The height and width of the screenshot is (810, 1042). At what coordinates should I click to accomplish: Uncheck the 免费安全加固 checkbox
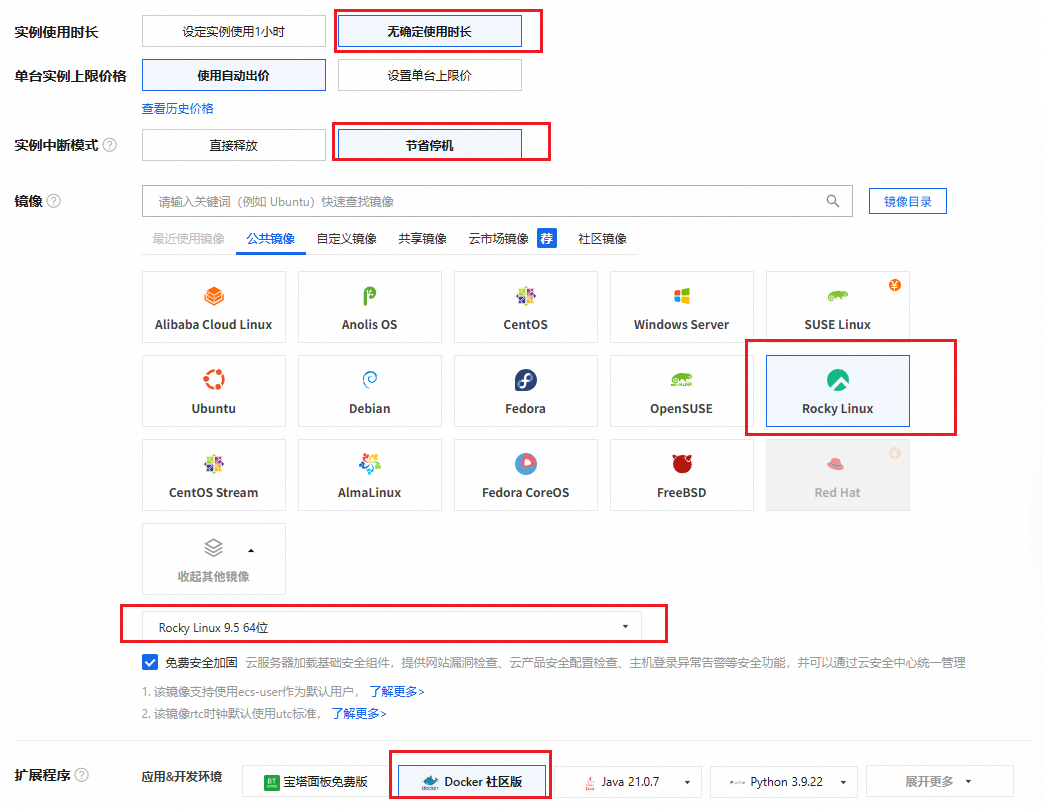point(150,662)
